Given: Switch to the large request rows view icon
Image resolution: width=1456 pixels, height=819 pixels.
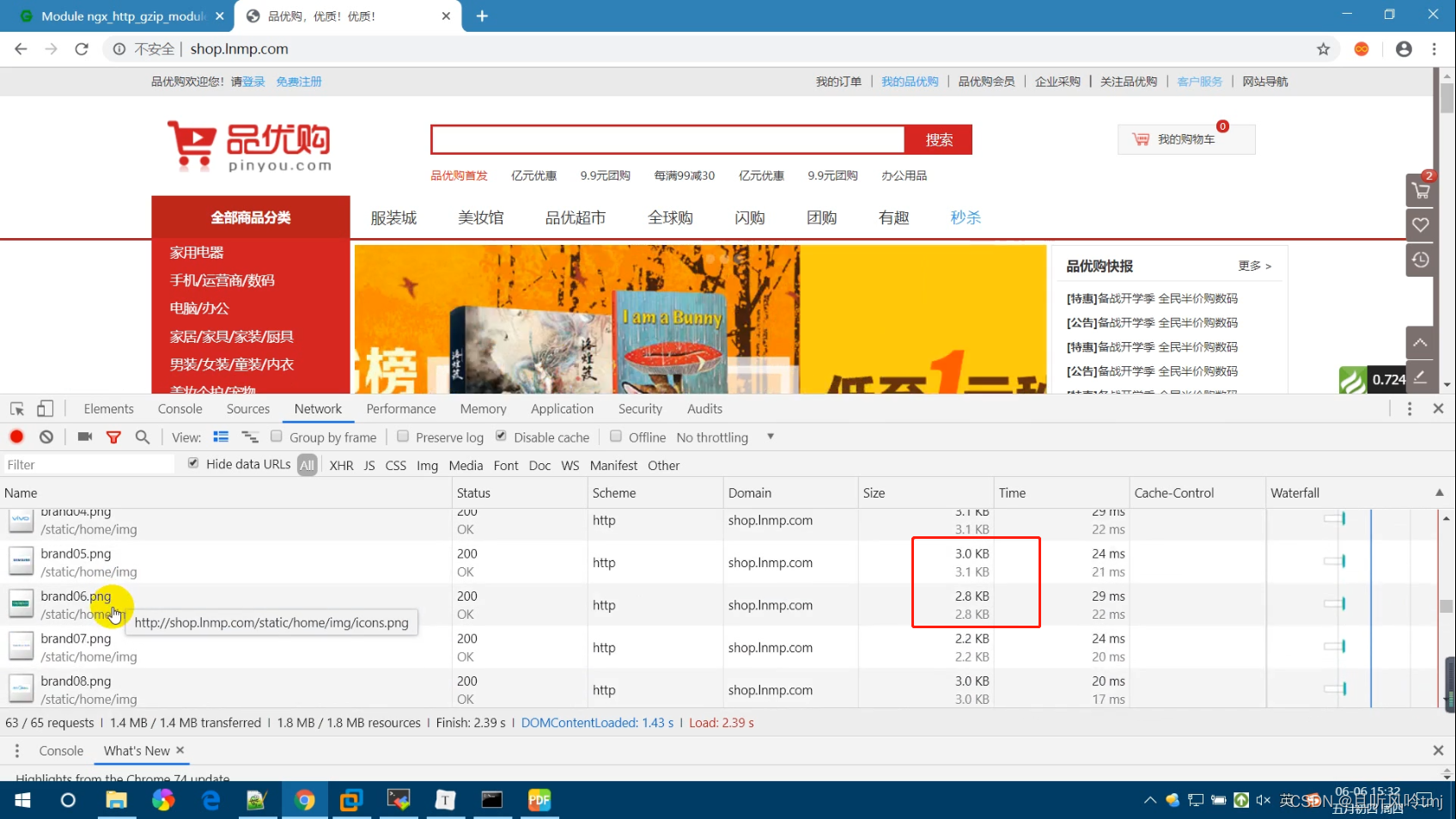Looking at the screenshot, I should click(221, 437).
